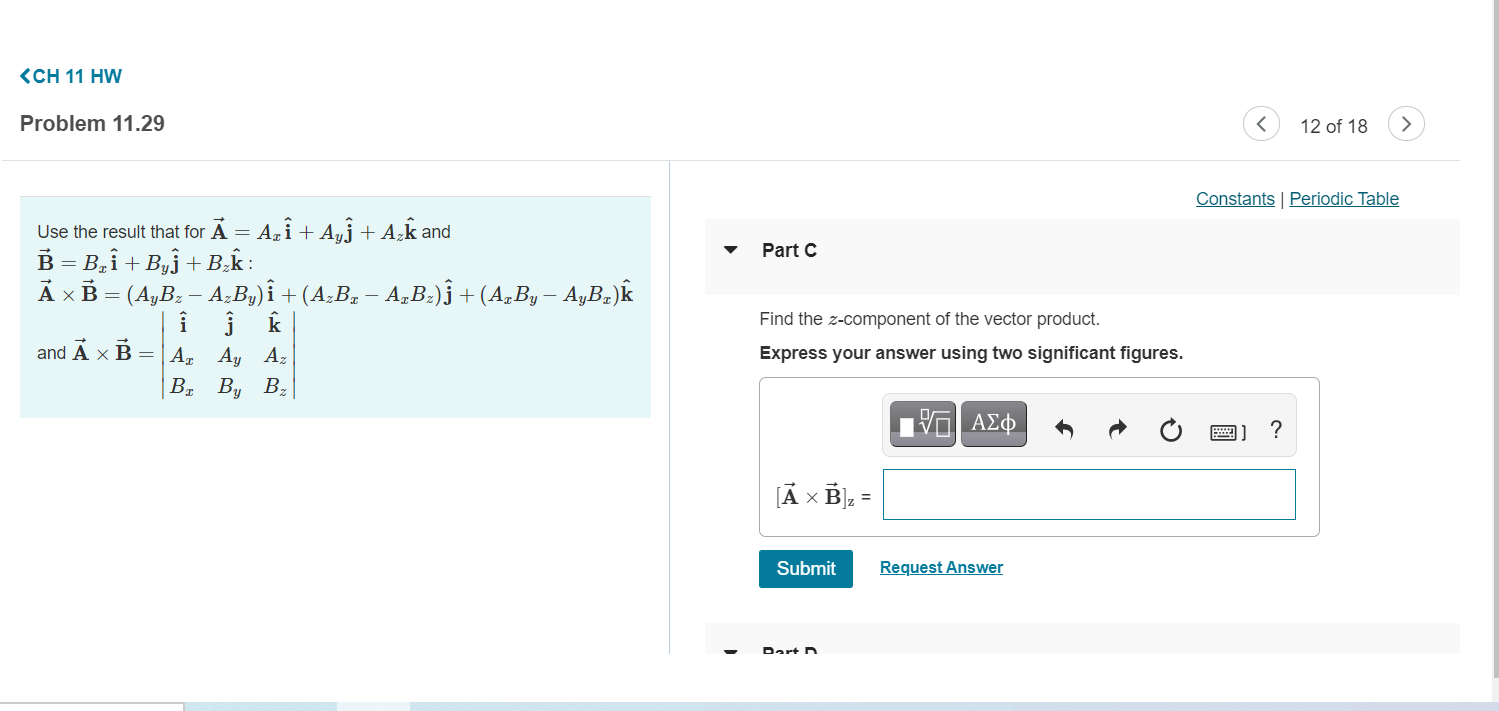Submit your answer for Part C
This screenshot has width=1499, height=711.
coord(805,568)
